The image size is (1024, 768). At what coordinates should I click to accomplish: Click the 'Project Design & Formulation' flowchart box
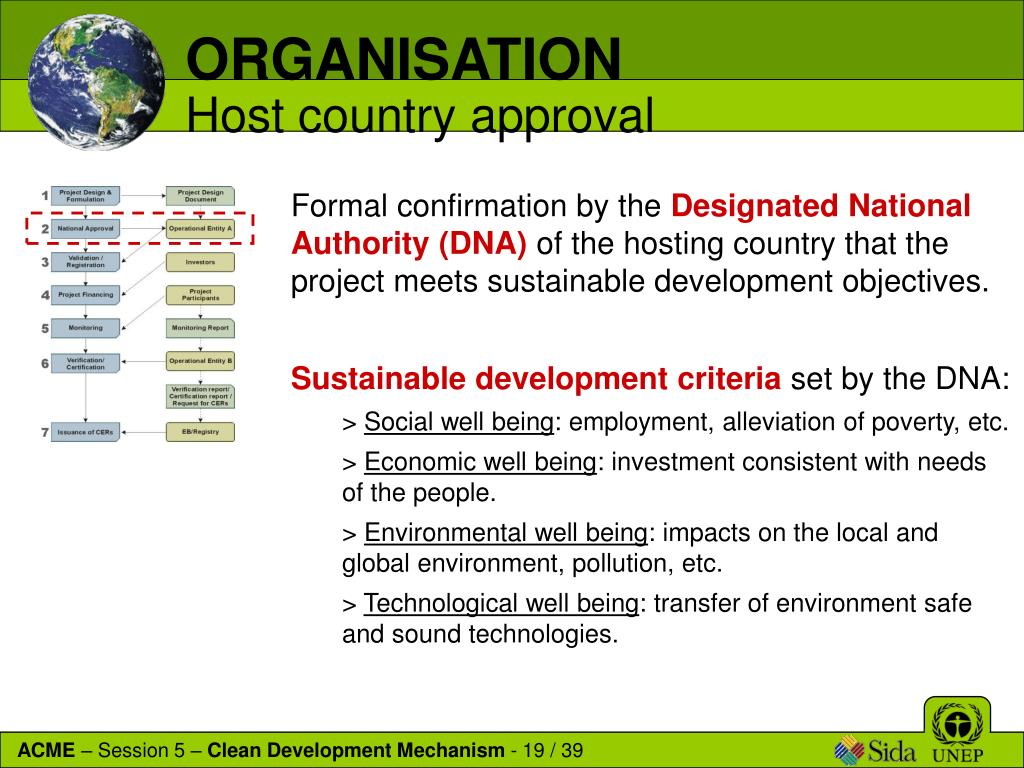pos(86,196)
